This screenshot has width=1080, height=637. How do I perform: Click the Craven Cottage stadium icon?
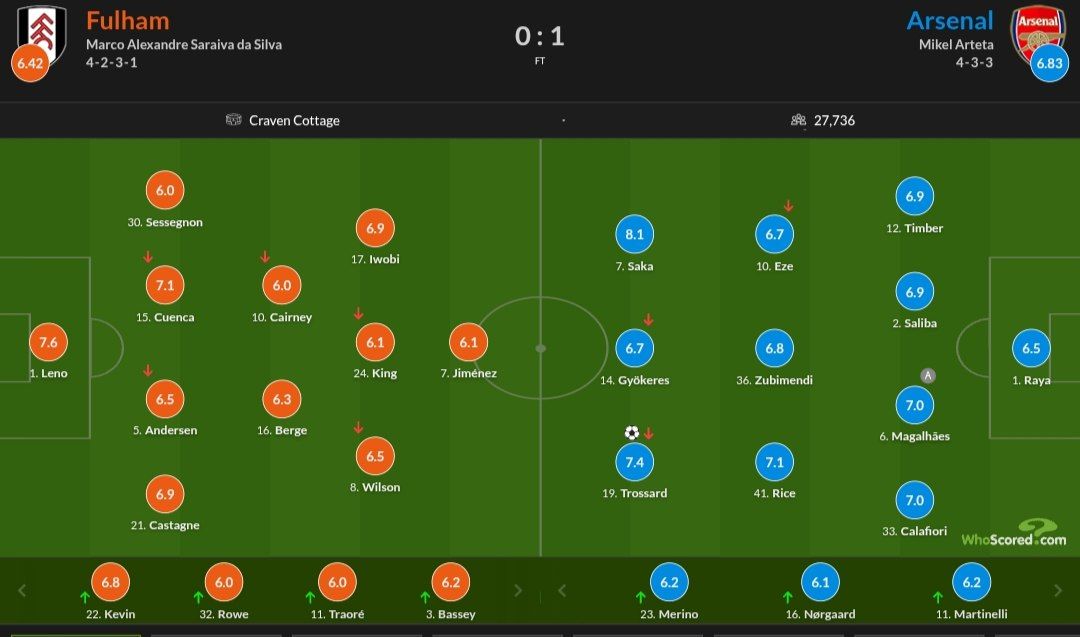(234, 120)
